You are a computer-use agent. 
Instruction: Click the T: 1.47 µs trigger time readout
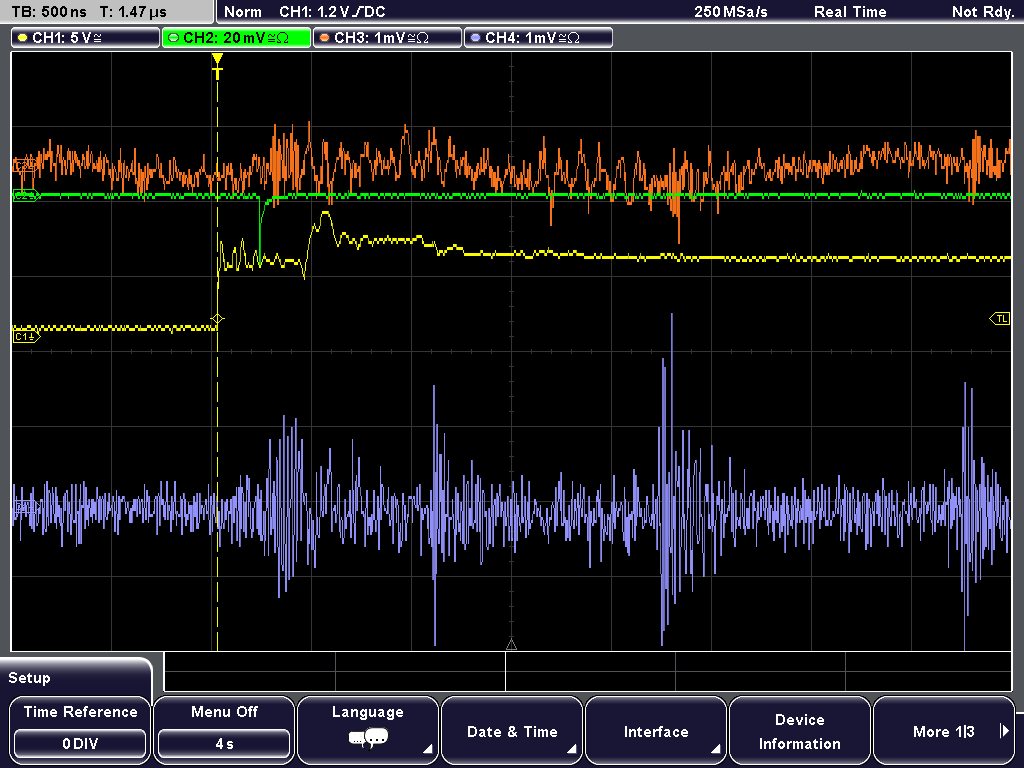coord(133,12)
